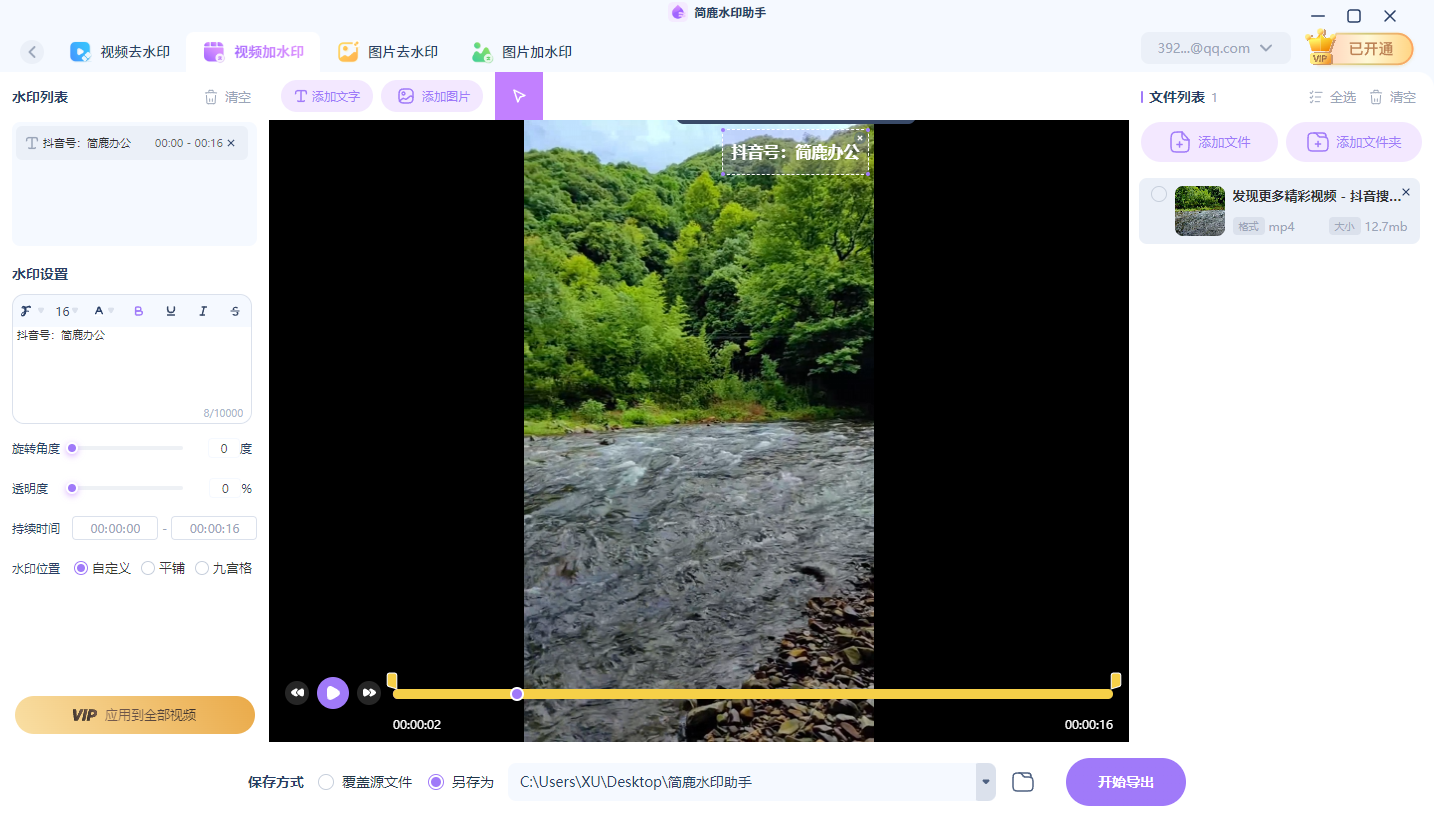The height and width of the screenshot is (822, 1434).
Task: Toggle underline formatting for watermark text
Action: 171,311
